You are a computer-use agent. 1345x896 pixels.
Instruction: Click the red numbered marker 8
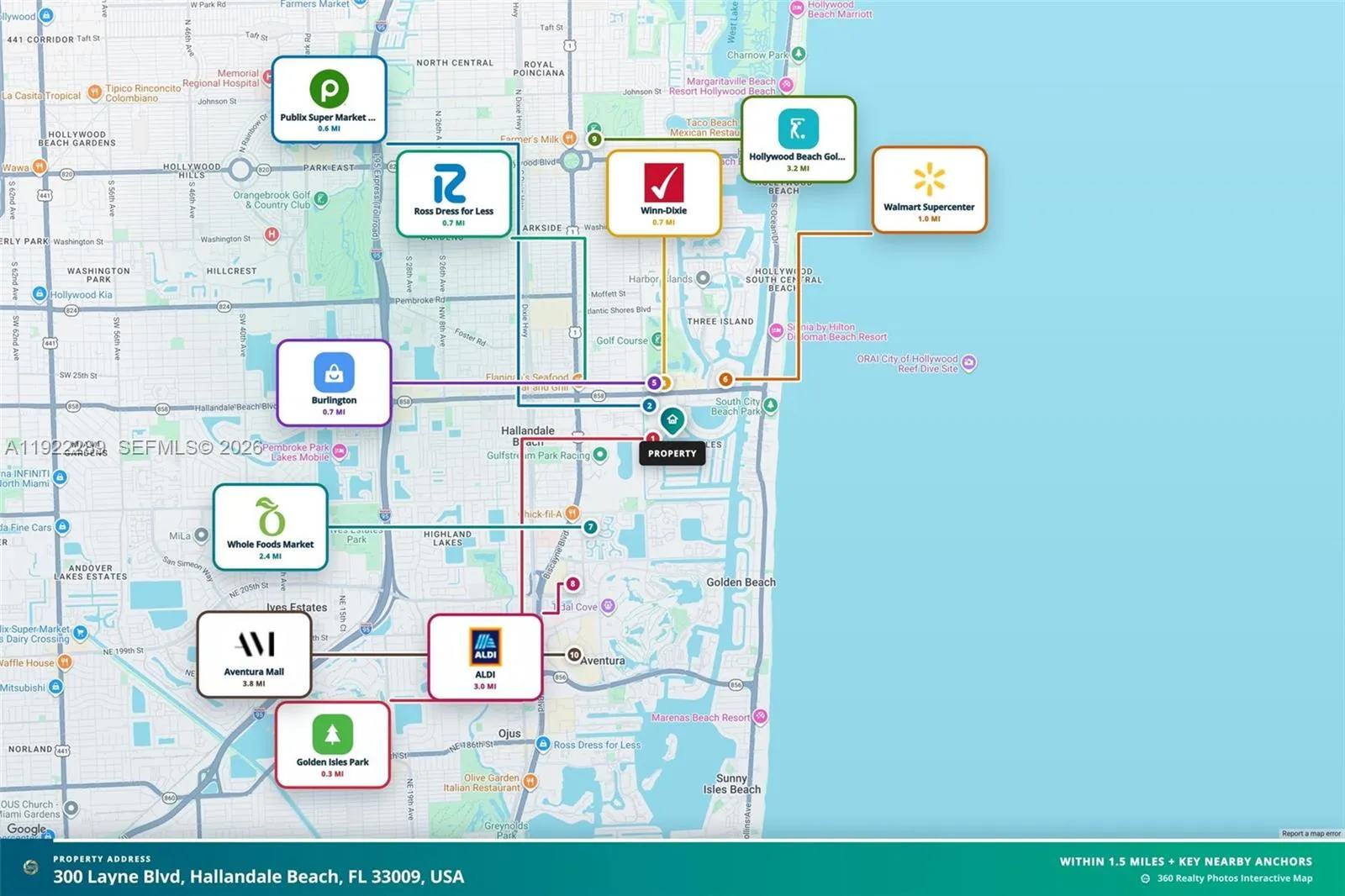click(x=572, y=583)
